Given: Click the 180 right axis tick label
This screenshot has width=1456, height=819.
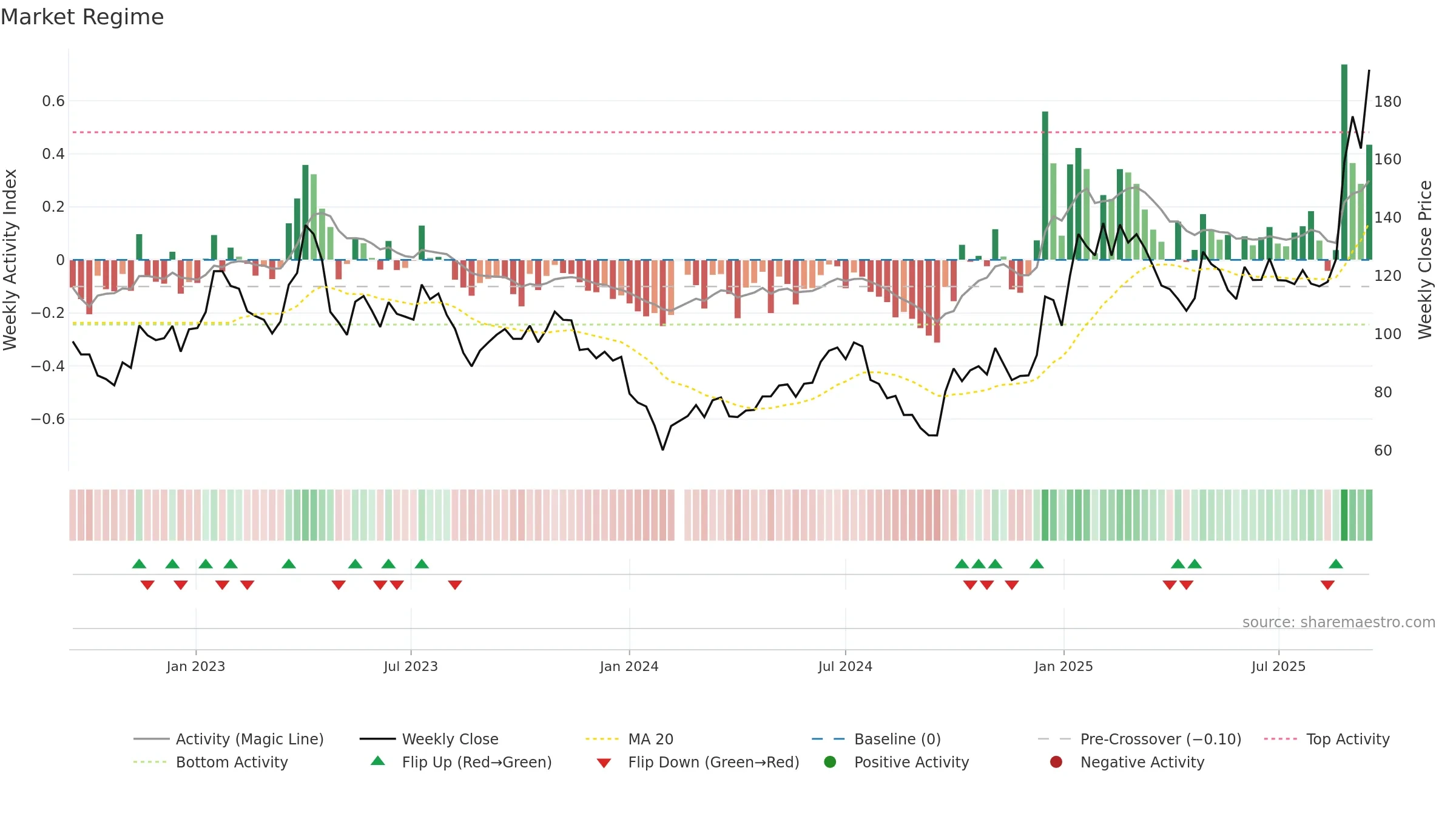Looking at the screenshot, I should click(1388, 101).
